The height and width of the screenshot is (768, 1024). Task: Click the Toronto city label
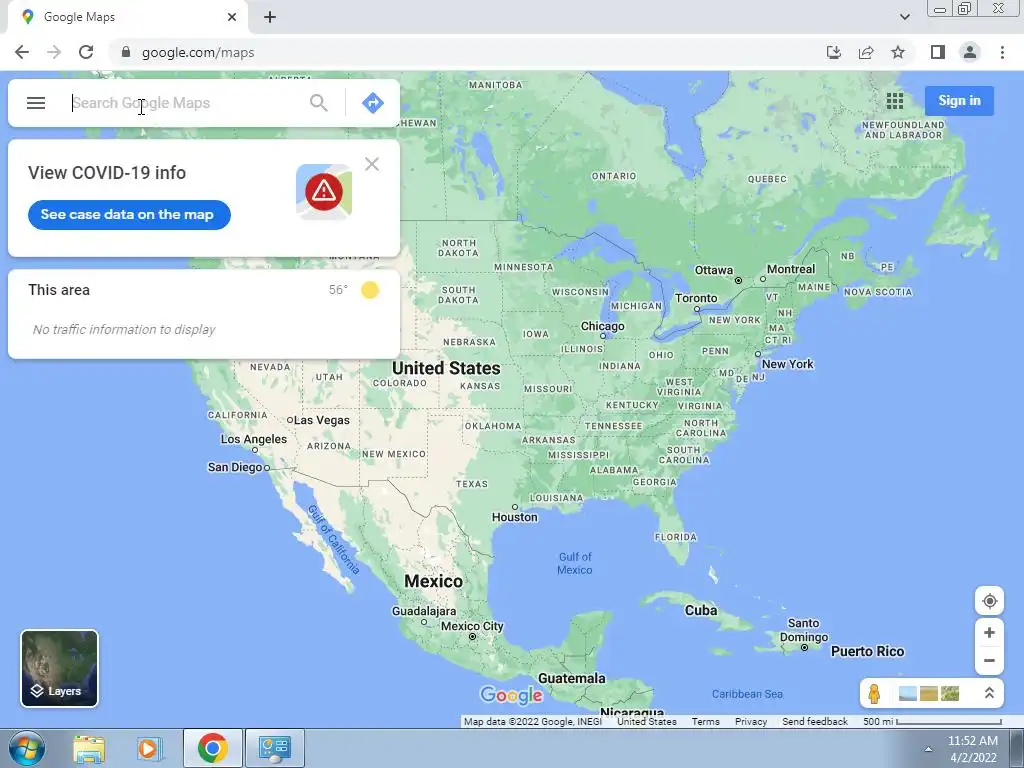[696, 298]
